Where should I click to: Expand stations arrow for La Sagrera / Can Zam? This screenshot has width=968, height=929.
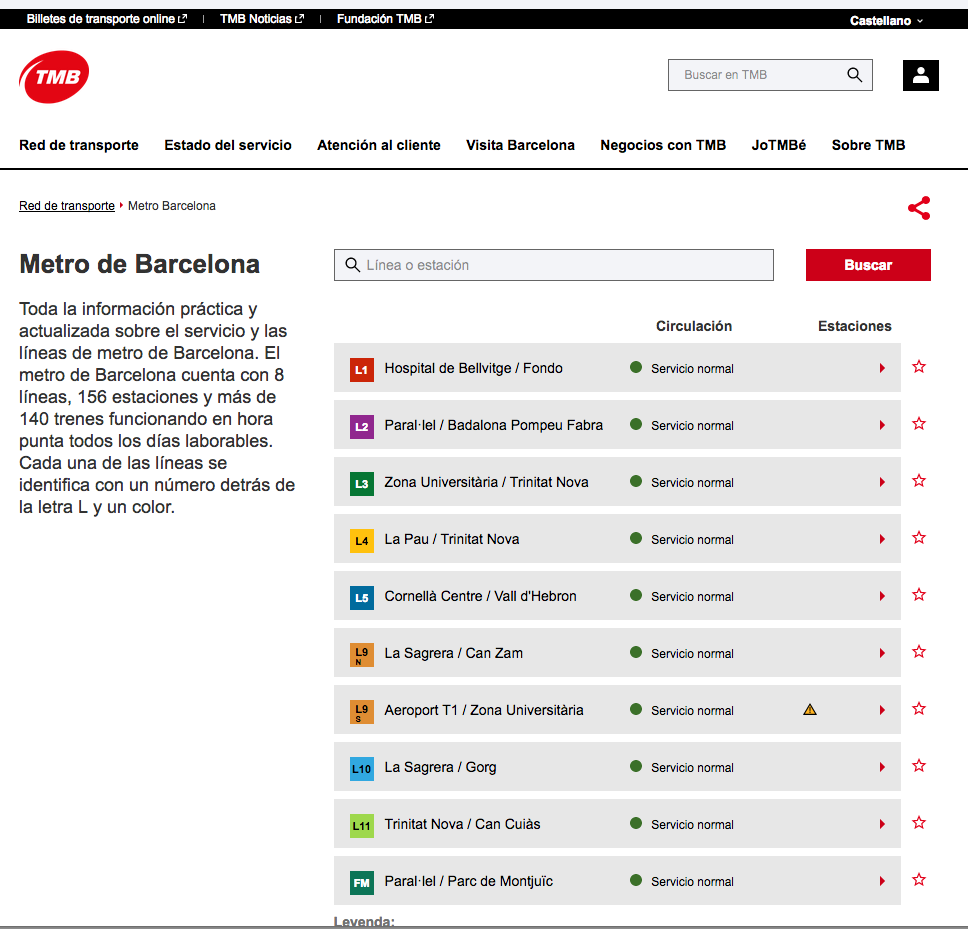pos(882,653)
